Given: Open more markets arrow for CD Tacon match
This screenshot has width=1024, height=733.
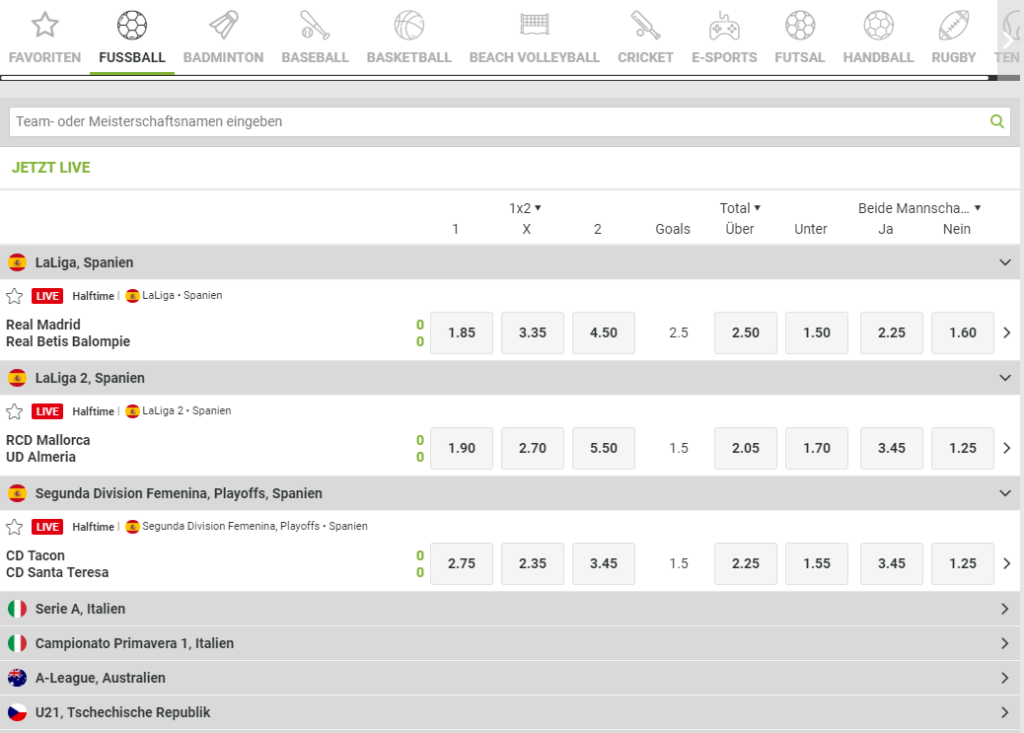Looking at the screenshot, I should tap(1007, 563).
